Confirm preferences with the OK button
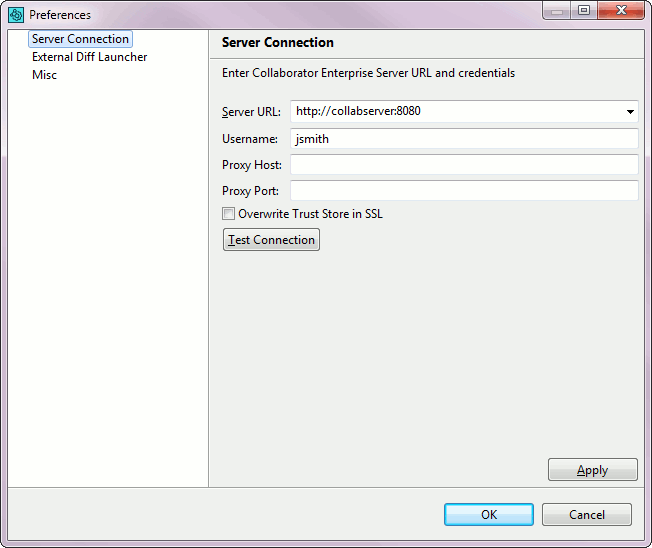This screenshot has height=548, width=652. coord(488,515)
